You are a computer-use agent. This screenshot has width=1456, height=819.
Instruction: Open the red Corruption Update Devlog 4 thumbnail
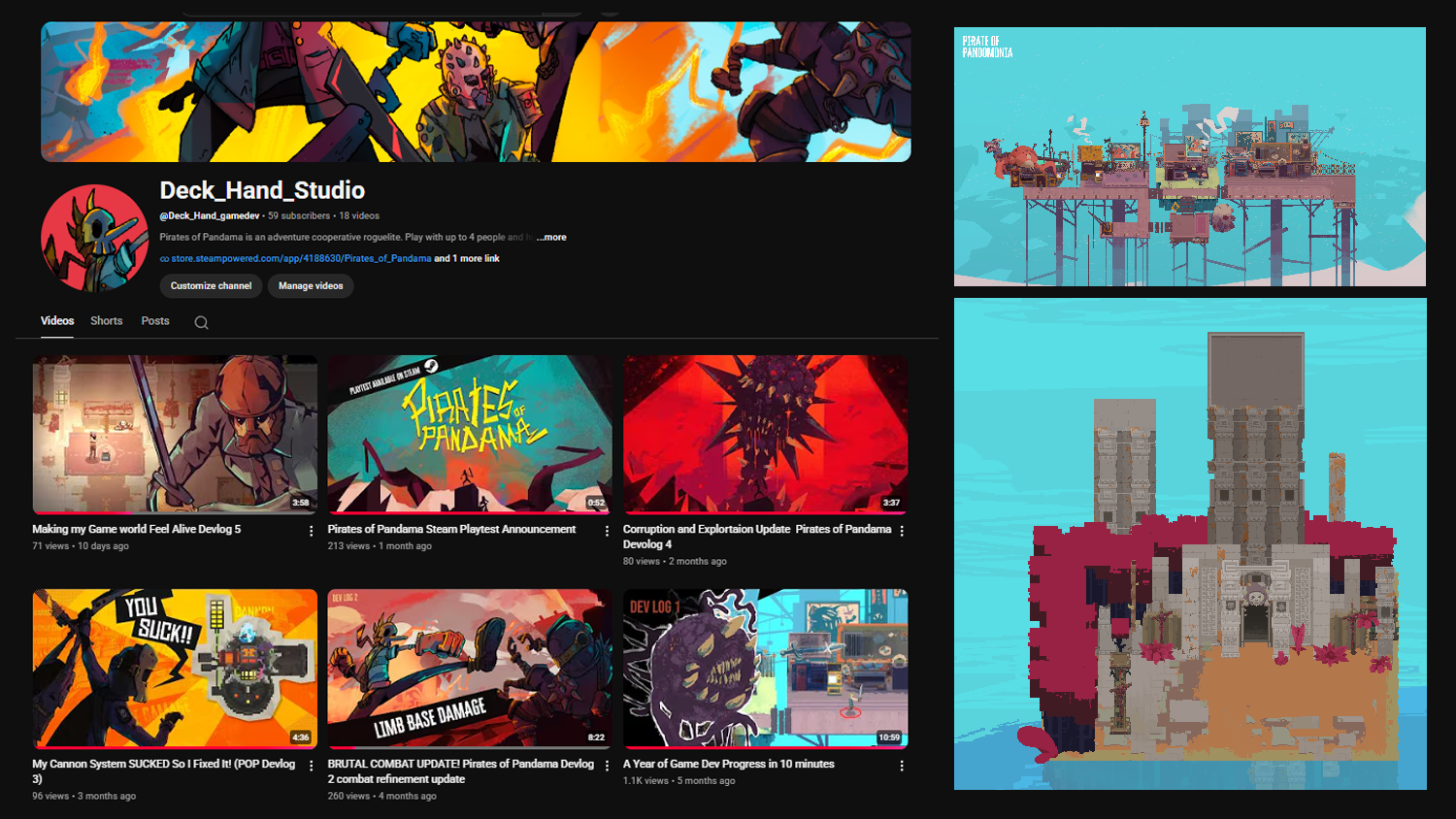(x=766, y=435)
